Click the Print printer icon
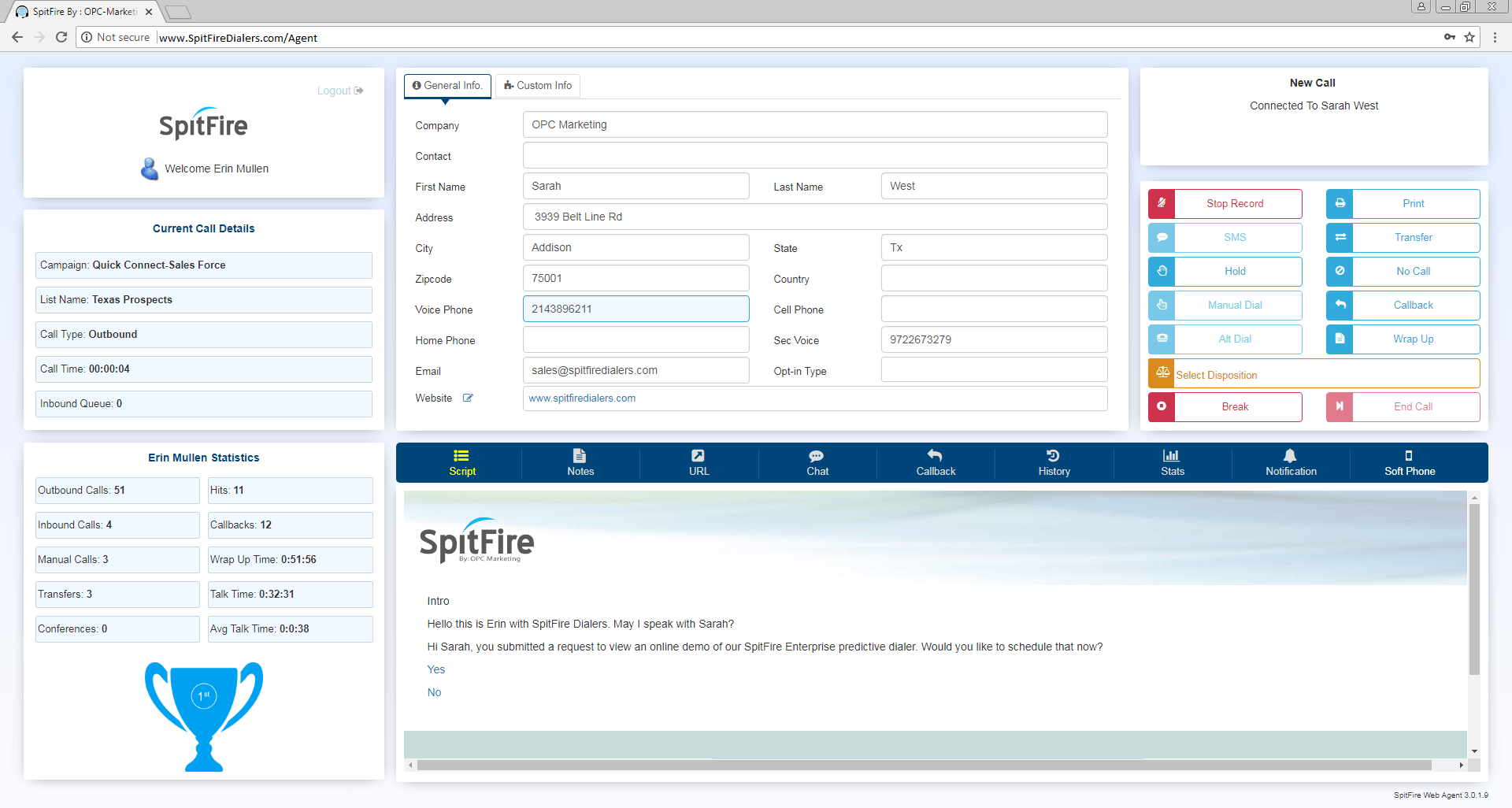 [x=1340, y=203]
